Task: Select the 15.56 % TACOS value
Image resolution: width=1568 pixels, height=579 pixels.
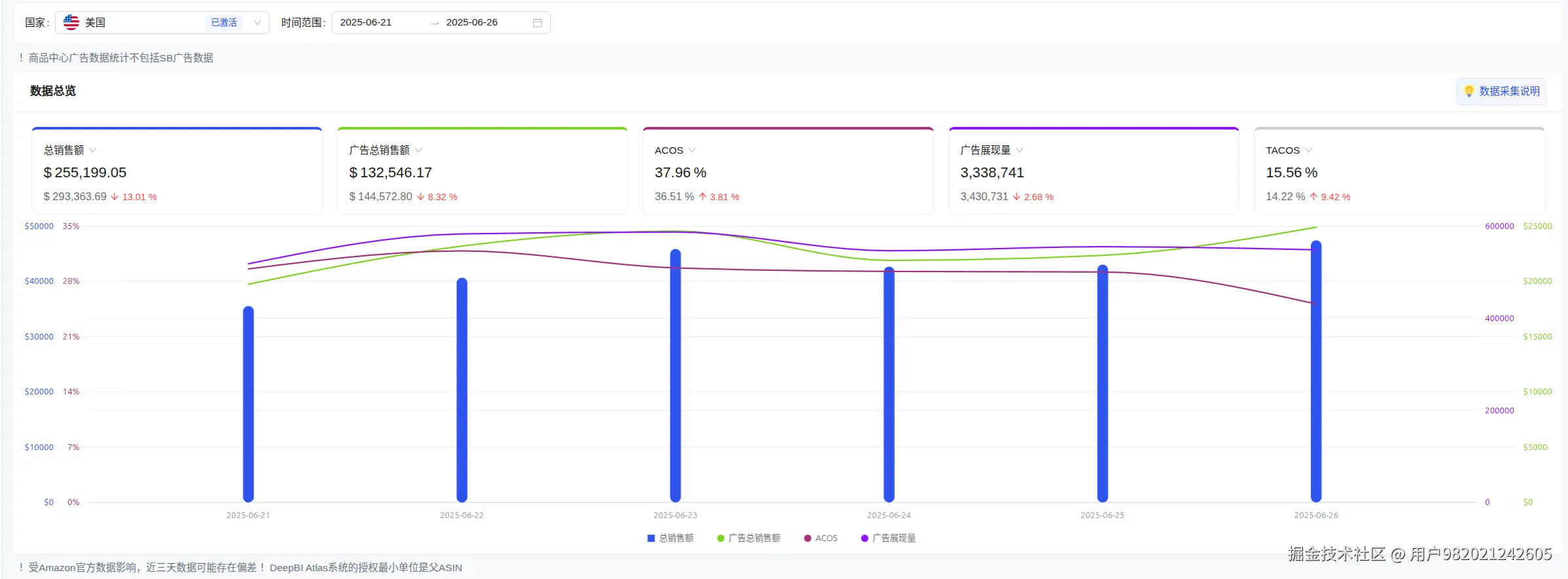Action: click(x=1291, y=173)
